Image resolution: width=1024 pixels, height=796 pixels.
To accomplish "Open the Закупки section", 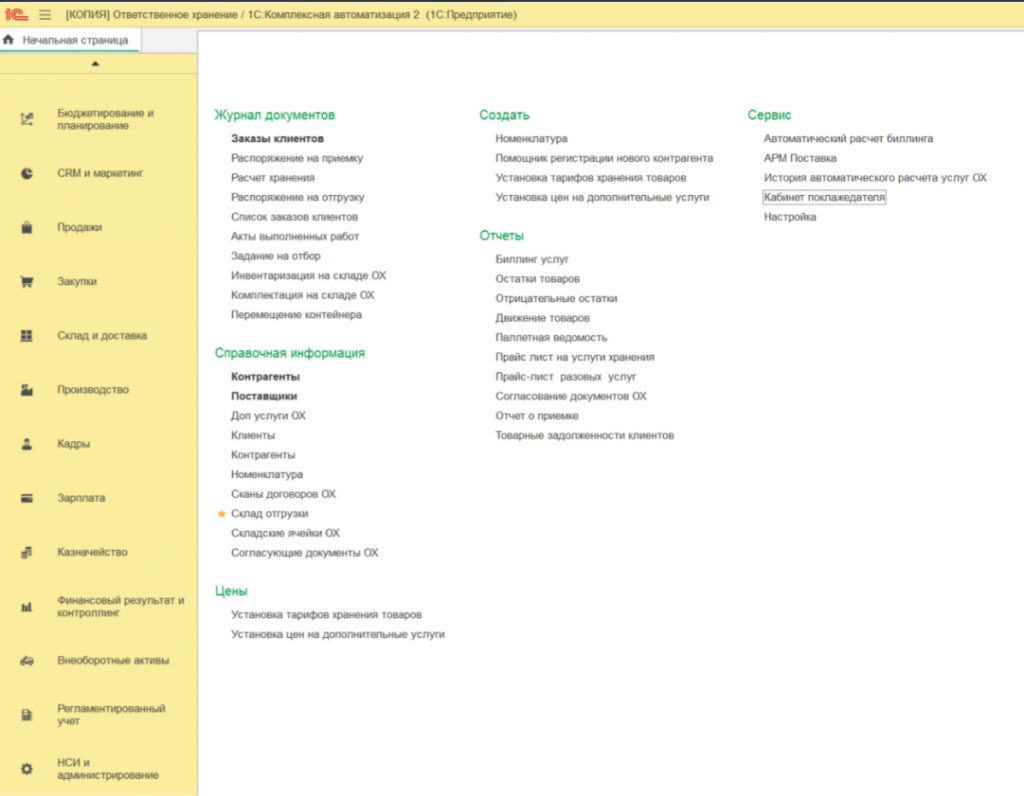I will (x=77, y=282).
